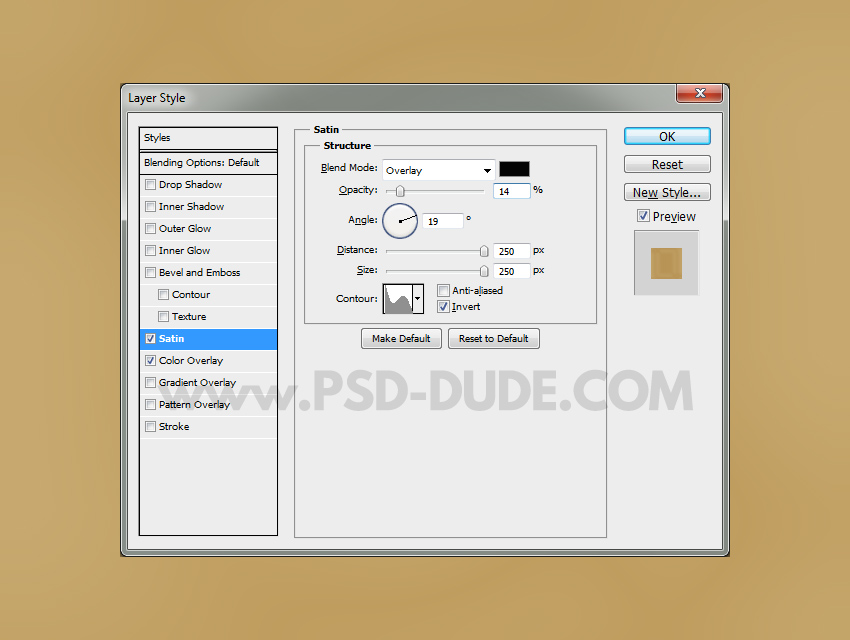Select the Bevel and Emboss label
Image resolution: width=850 pixels, height=640 pixels.
(199, 273)
